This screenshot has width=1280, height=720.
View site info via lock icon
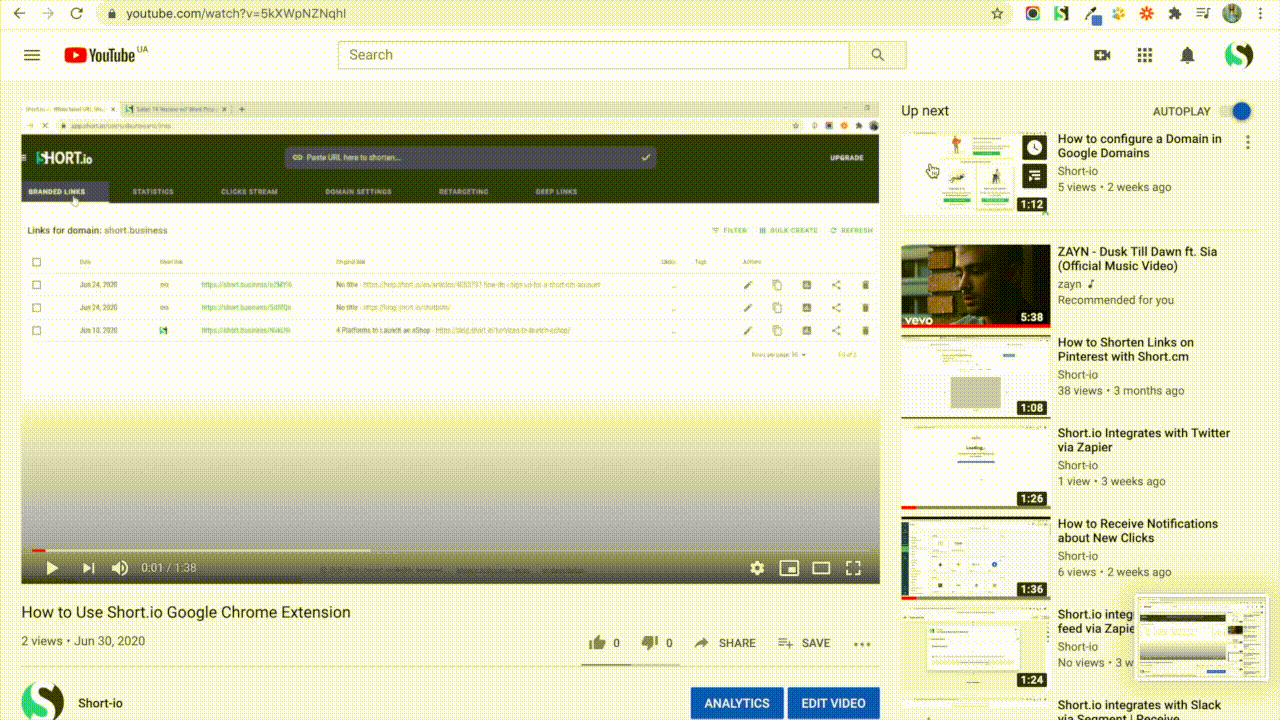(x=111, y=14)
